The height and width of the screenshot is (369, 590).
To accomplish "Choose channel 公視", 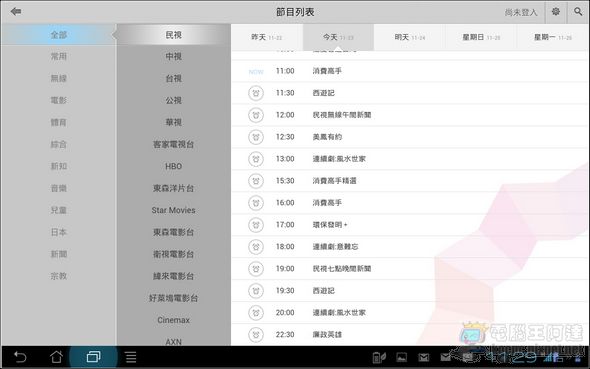I will pos(173,100).
